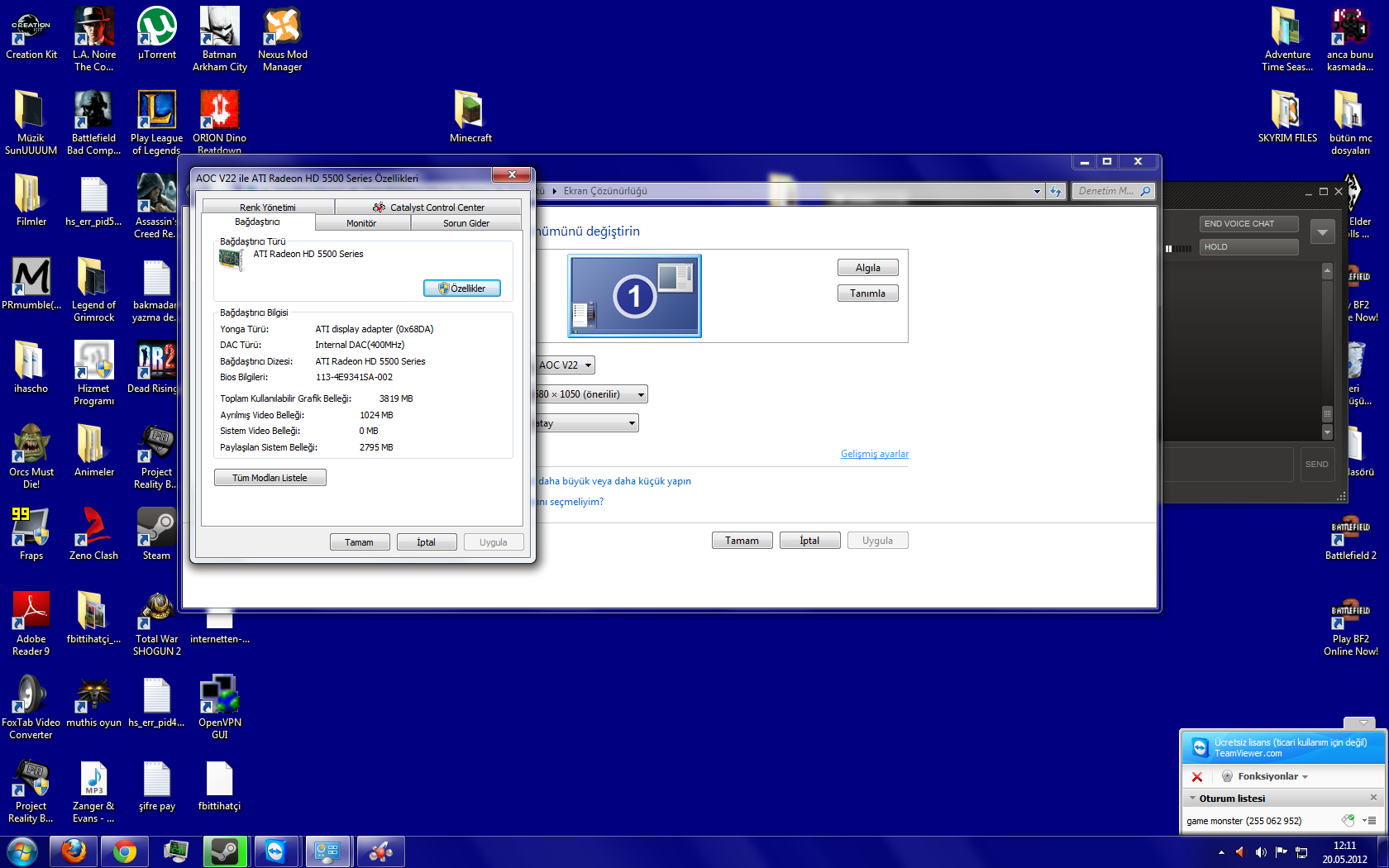Click Tamam in the adapter properties dialog
Viewport: 1389px width, 868px height.
point(359,542)
